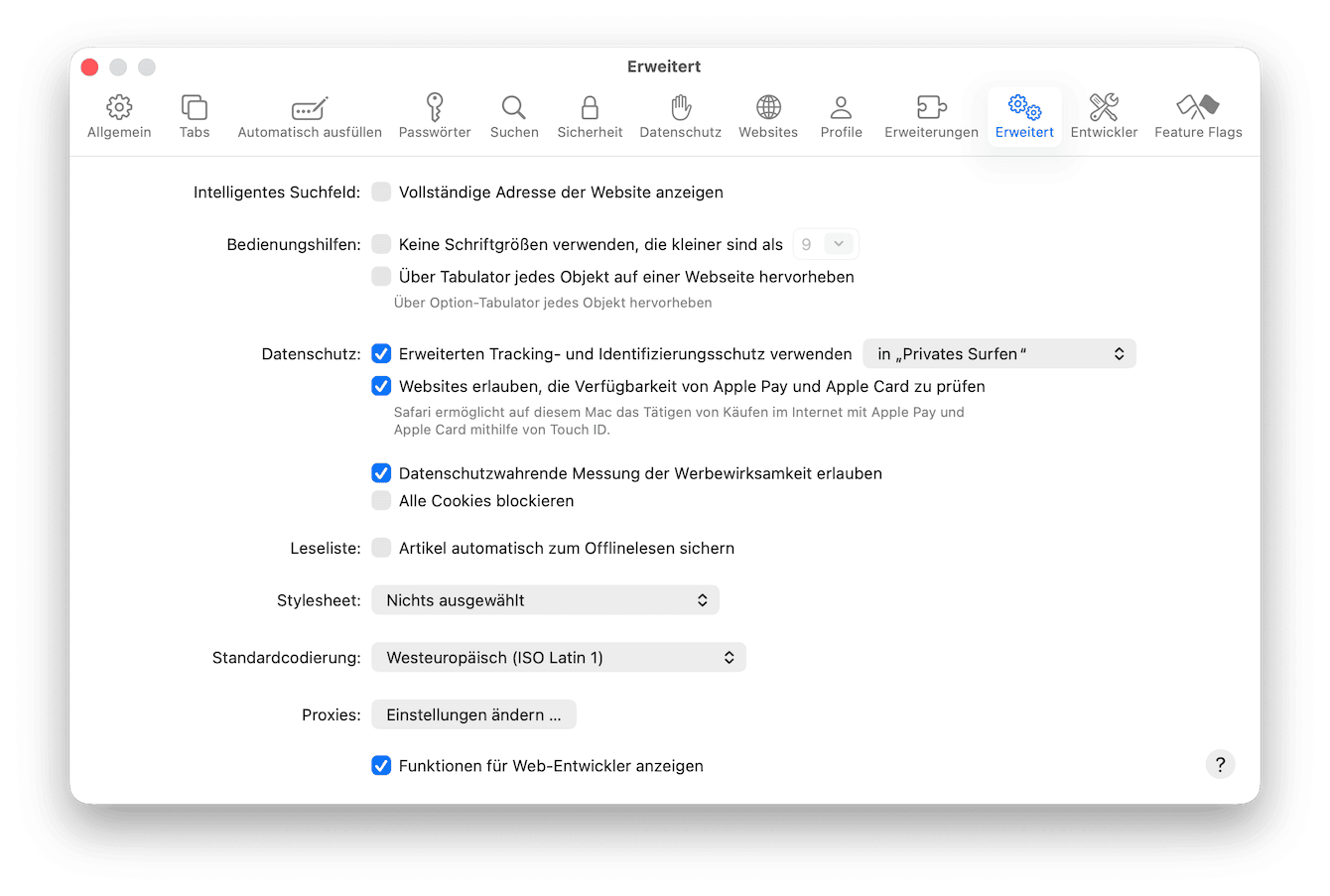Switch to the Profile tab
Screen dimensions: 1330x896
click(x=841, y=109)
